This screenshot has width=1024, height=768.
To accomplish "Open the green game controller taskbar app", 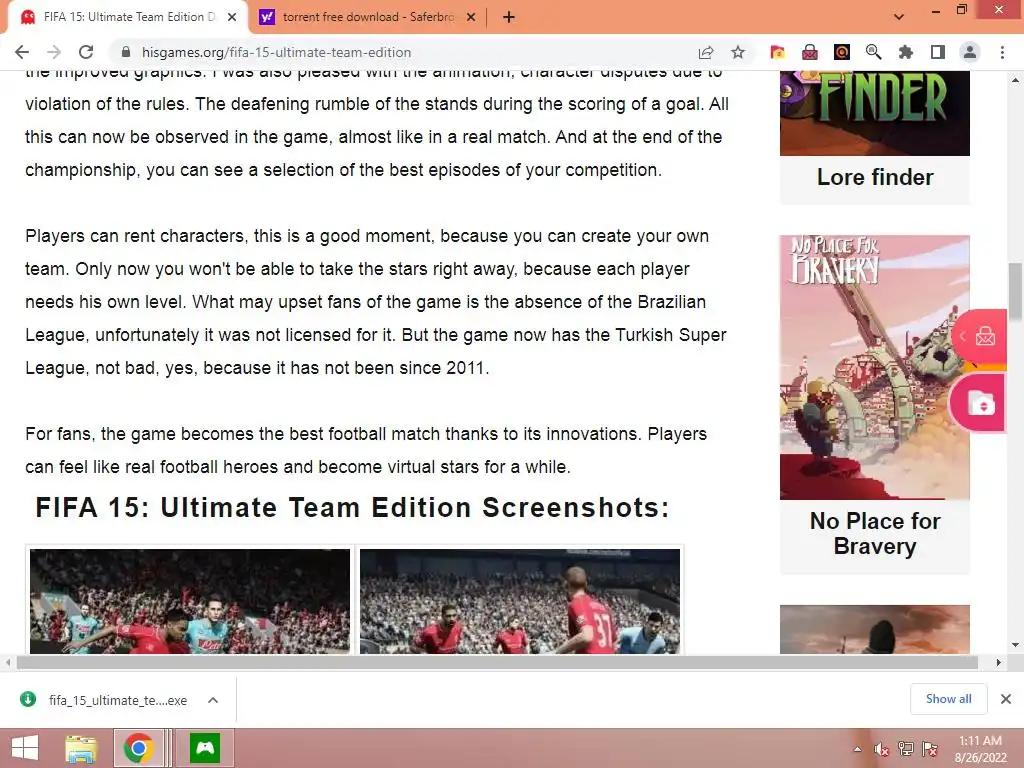I will 205,748.
